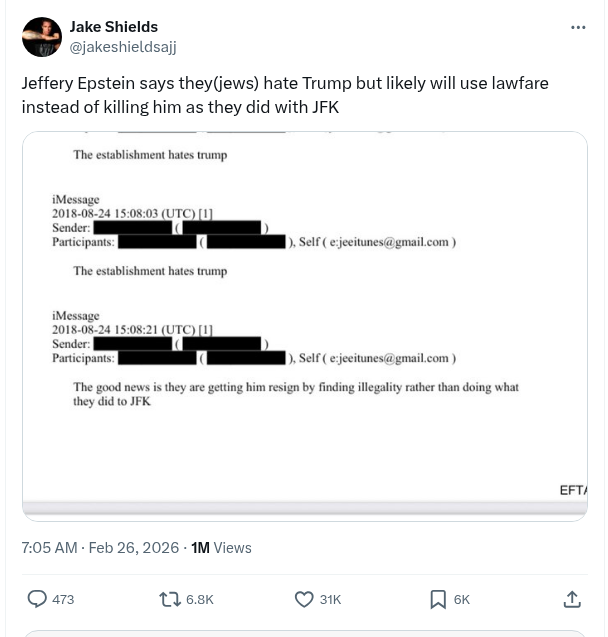Click the repost arrows icon

170,599
